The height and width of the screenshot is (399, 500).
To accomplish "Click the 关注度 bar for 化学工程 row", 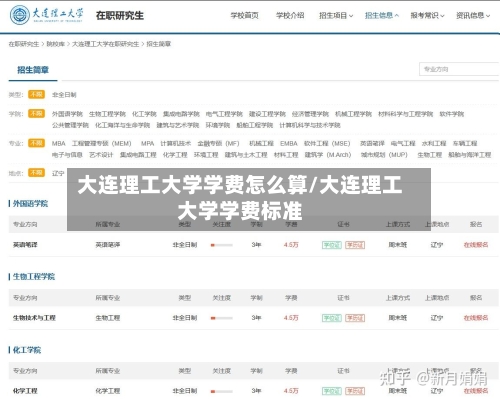I will tap(222, 391).
